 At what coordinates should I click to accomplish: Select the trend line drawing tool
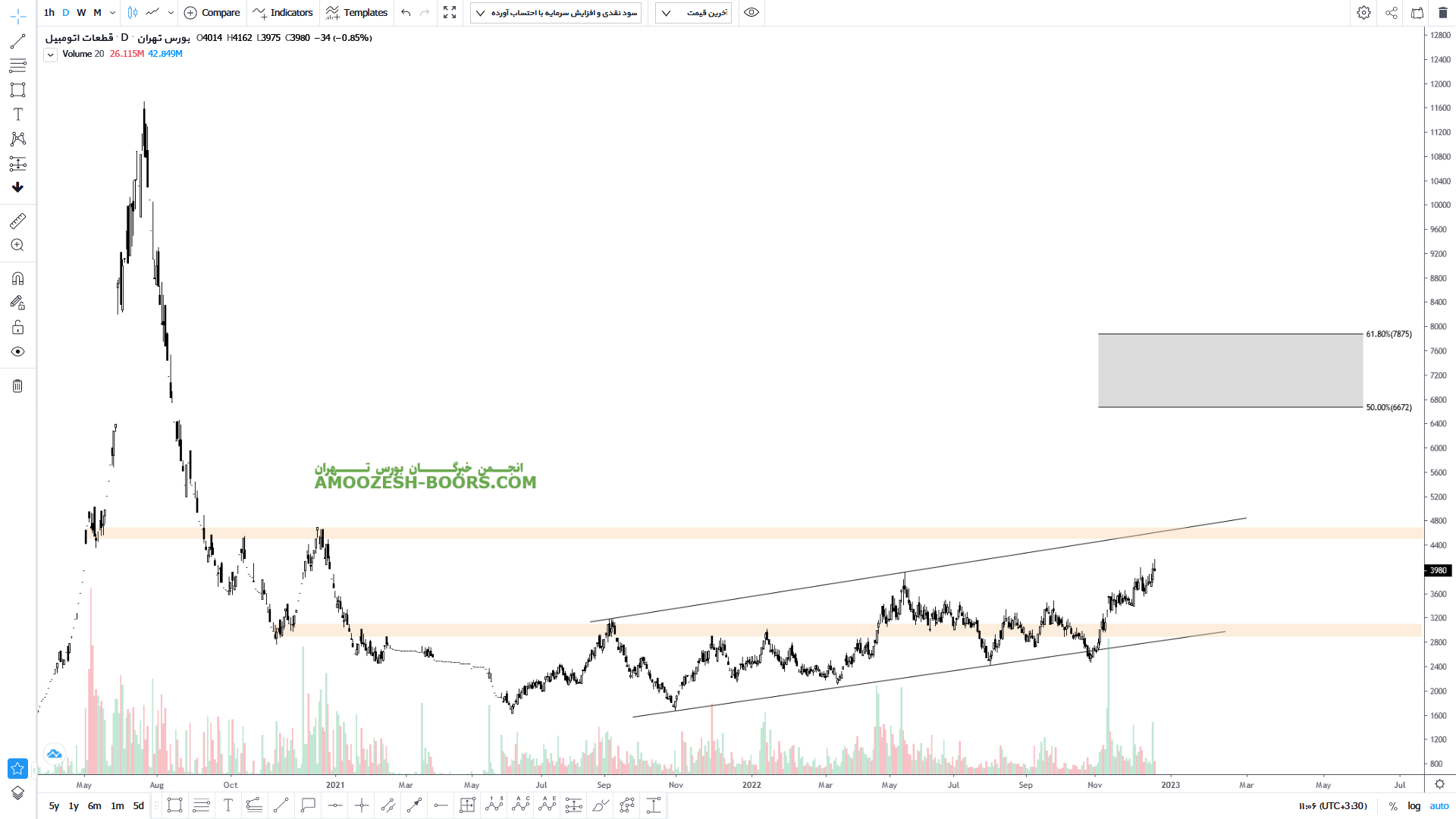(x=17, y=42)
